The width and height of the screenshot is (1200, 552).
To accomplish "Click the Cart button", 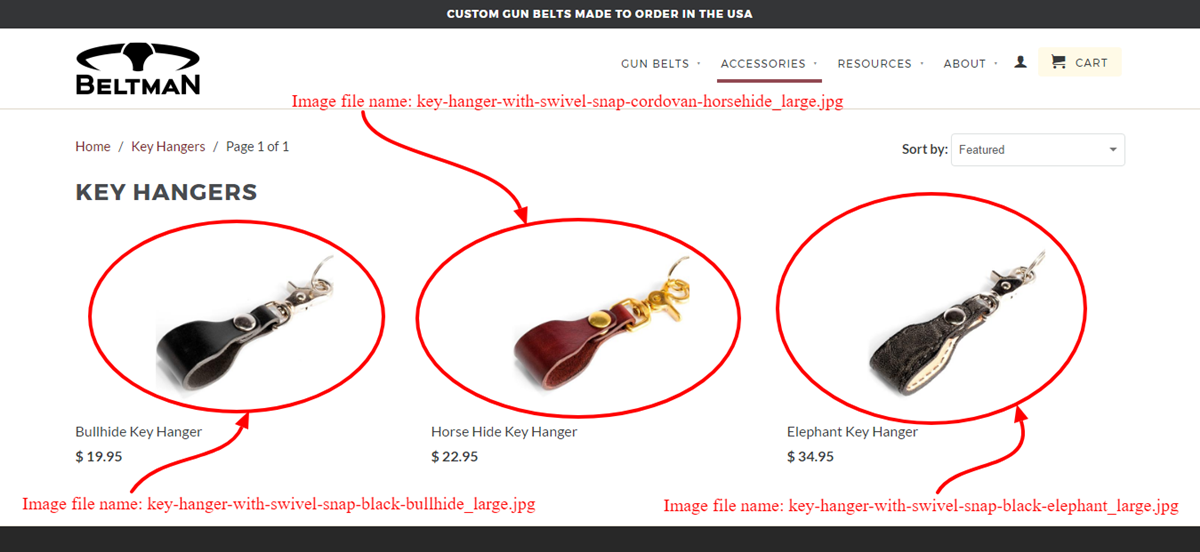I will (x=1080, y=62).
